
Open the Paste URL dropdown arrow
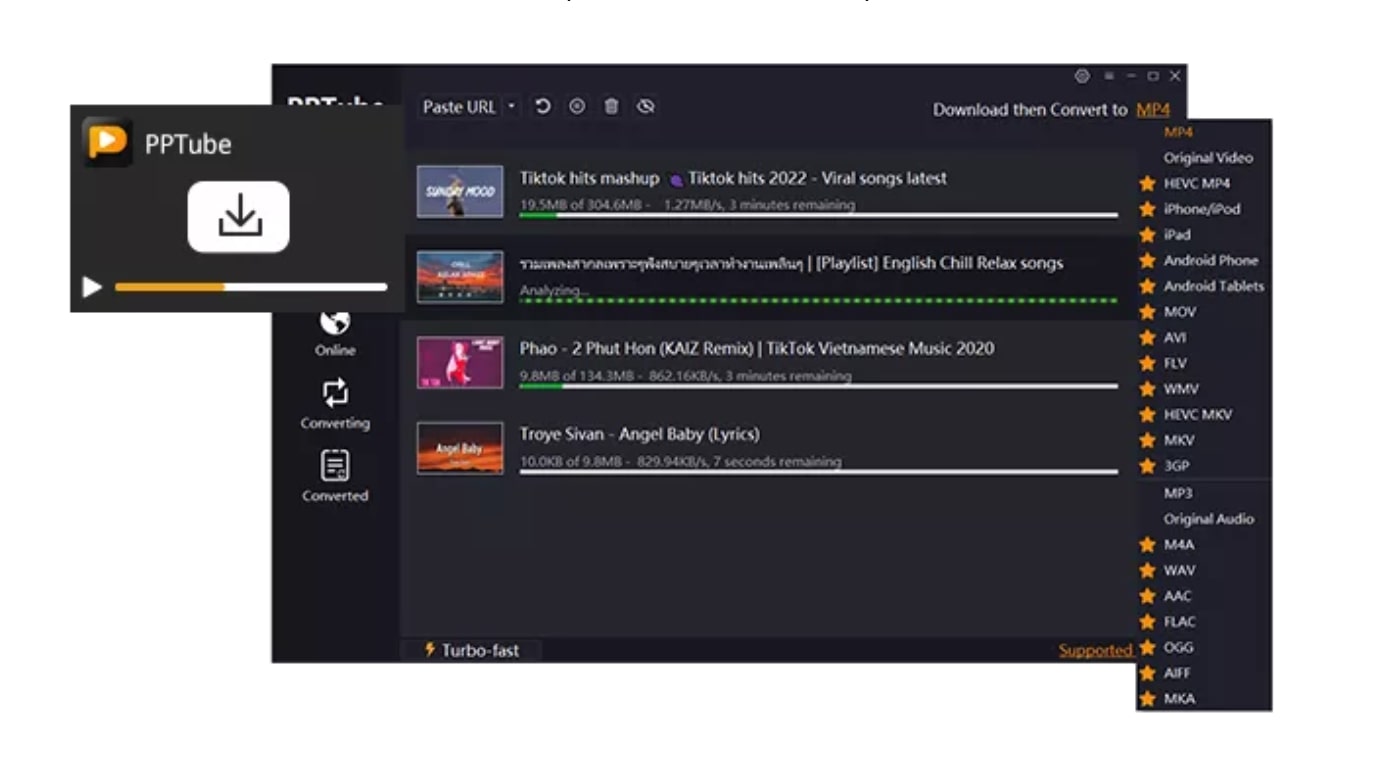[510, 106]
